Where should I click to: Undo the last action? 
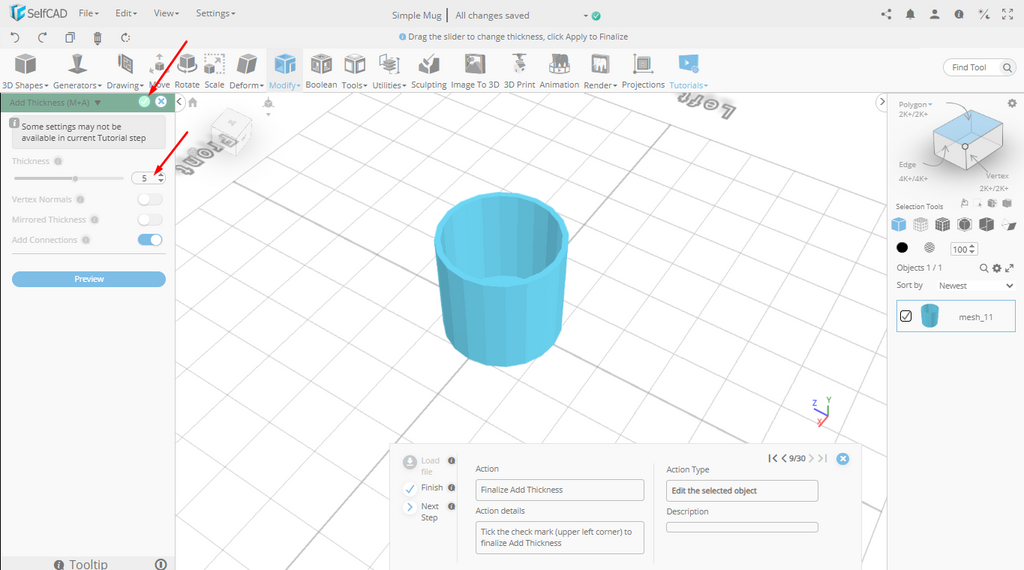point(16,38)
